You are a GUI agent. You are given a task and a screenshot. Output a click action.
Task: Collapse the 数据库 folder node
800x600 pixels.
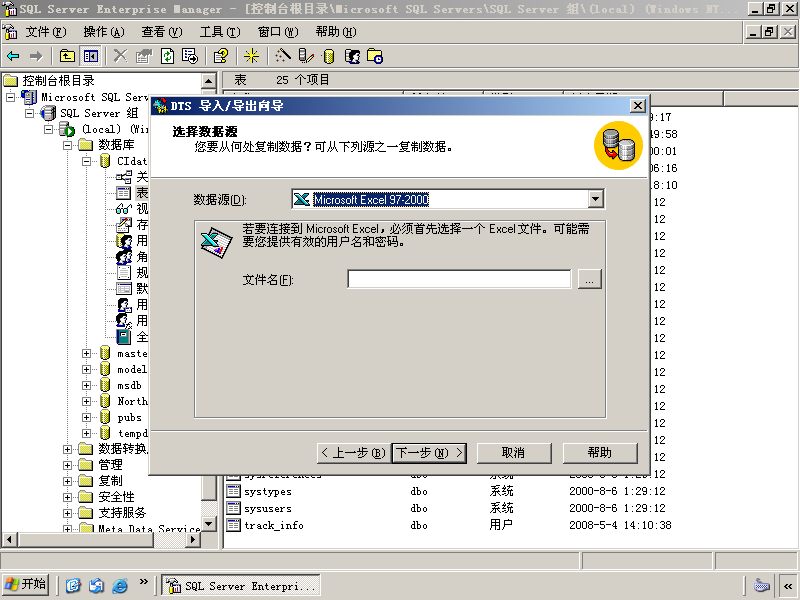[67, 145]
